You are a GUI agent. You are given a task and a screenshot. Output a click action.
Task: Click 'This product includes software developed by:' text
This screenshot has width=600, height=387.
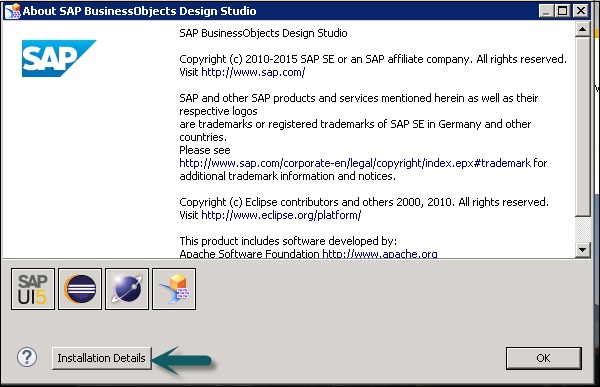(288, 241)
